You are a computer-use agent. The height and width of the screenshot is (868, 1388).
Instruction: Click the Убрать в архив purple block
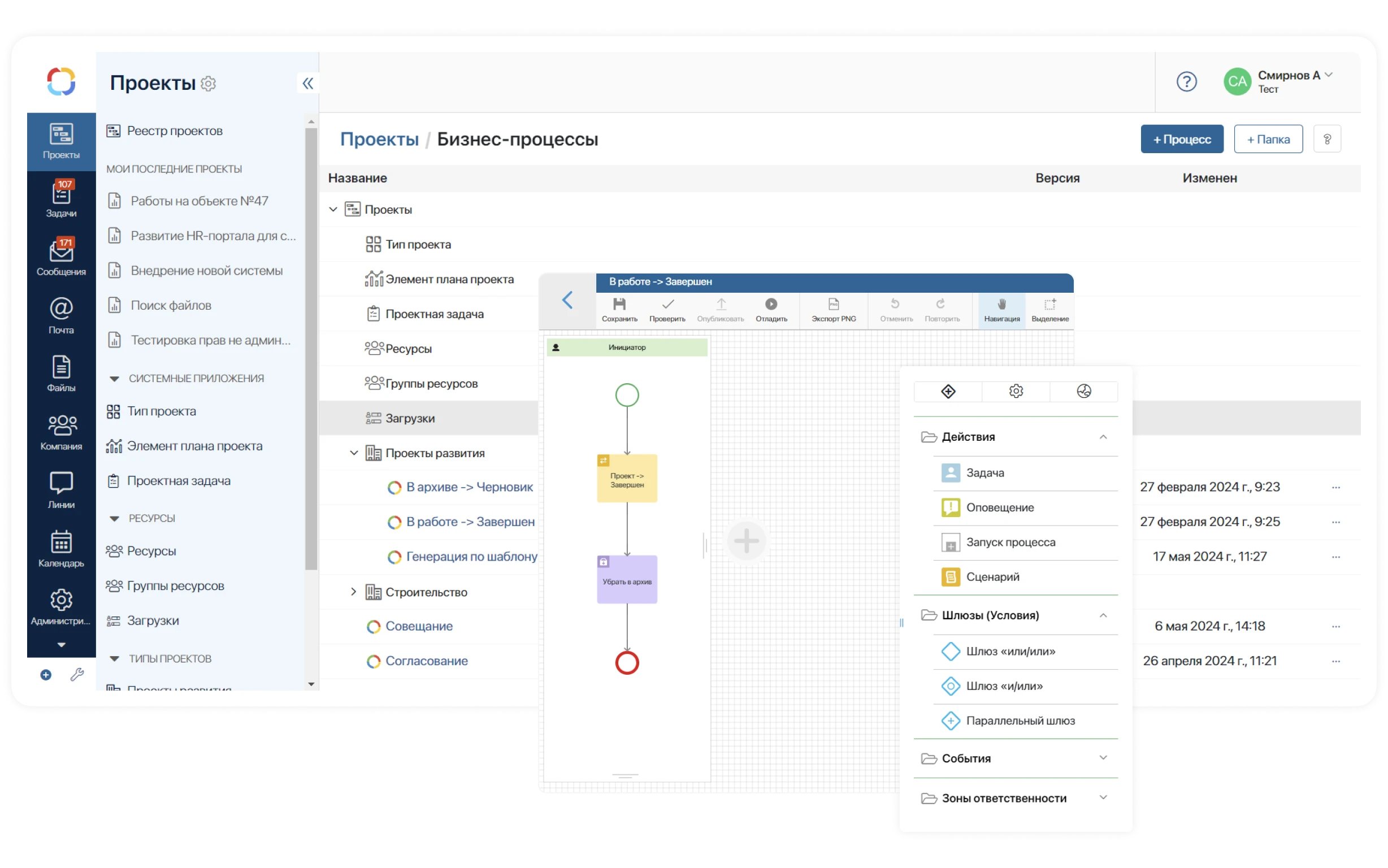click(x=627, y=579)
